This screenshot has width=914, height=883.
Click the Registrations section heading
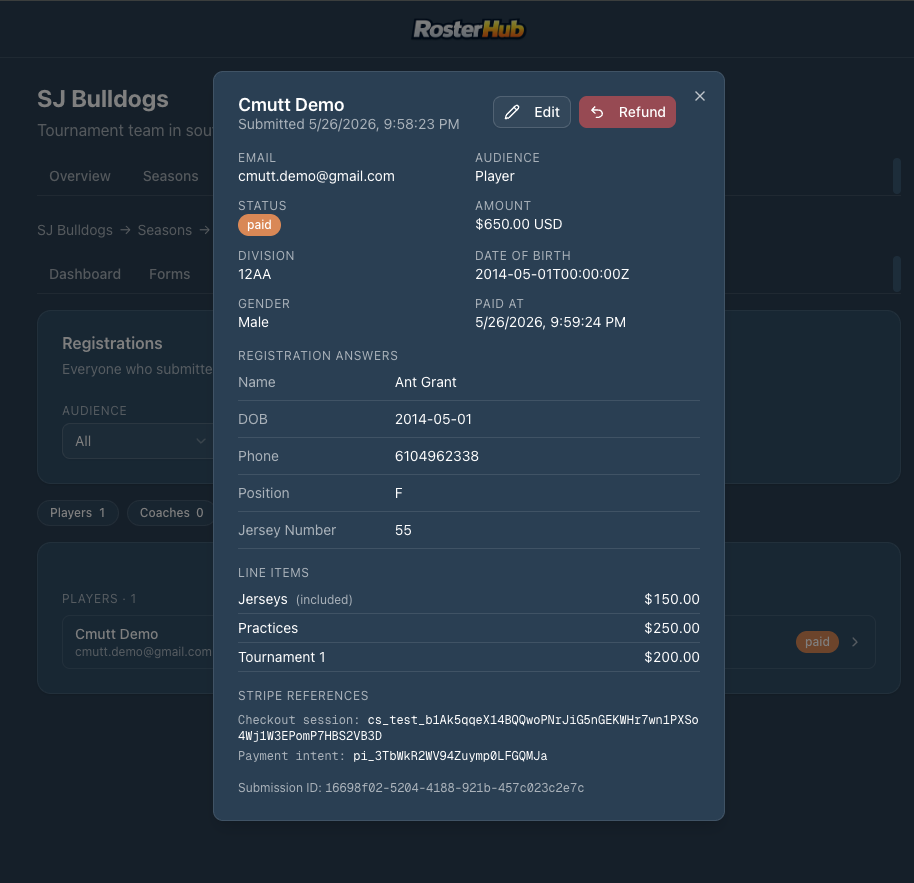pos(112,343)
